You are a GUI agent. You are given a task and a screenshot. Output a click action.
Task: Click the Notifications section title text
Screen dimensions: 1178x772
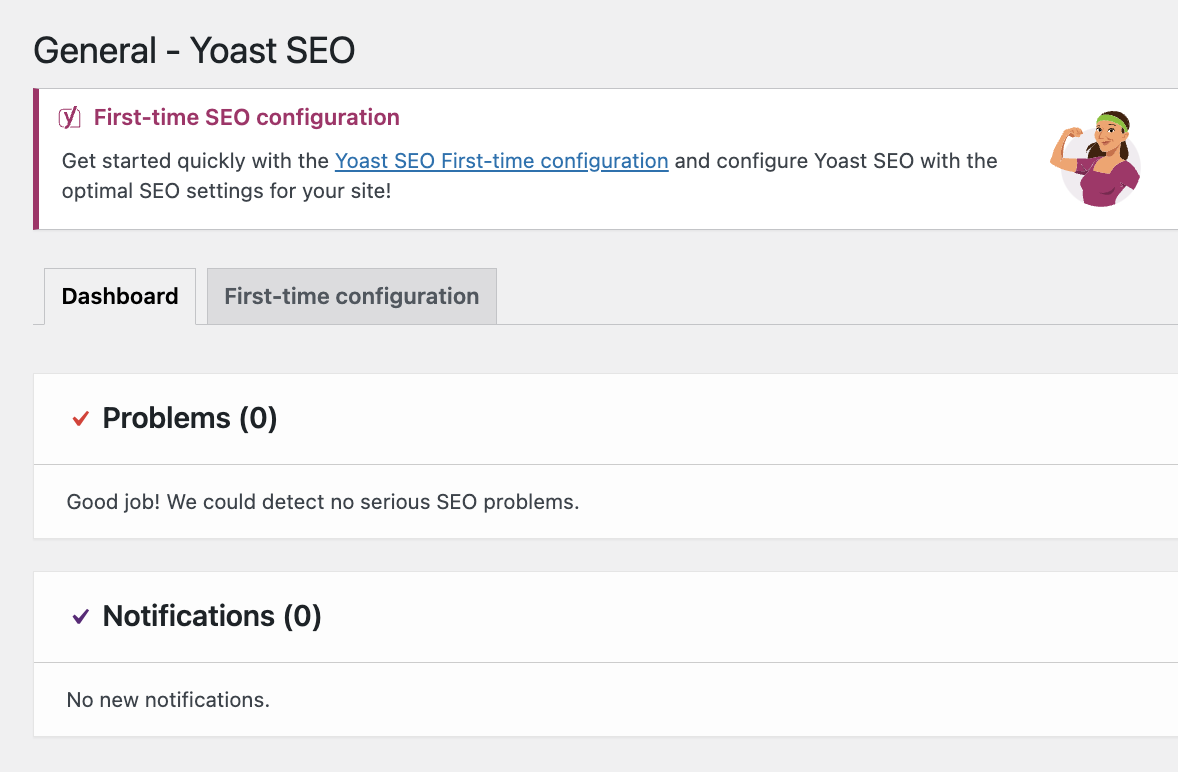pyautogui.click(x=187, y=617)
